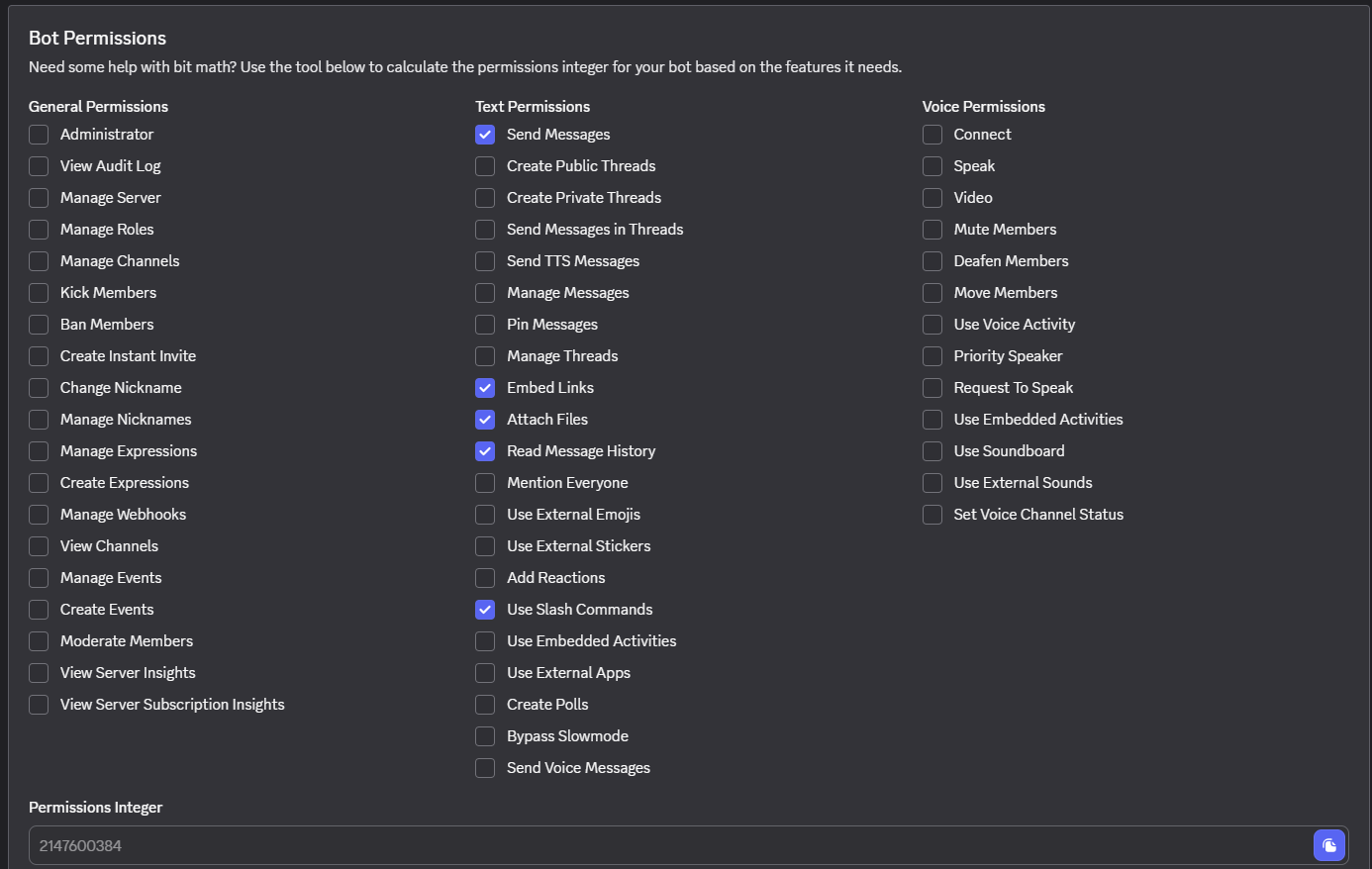The height and width of the screenshot is (869, 1372).
Task: Check Mute Members
Action: coord(932,230)
